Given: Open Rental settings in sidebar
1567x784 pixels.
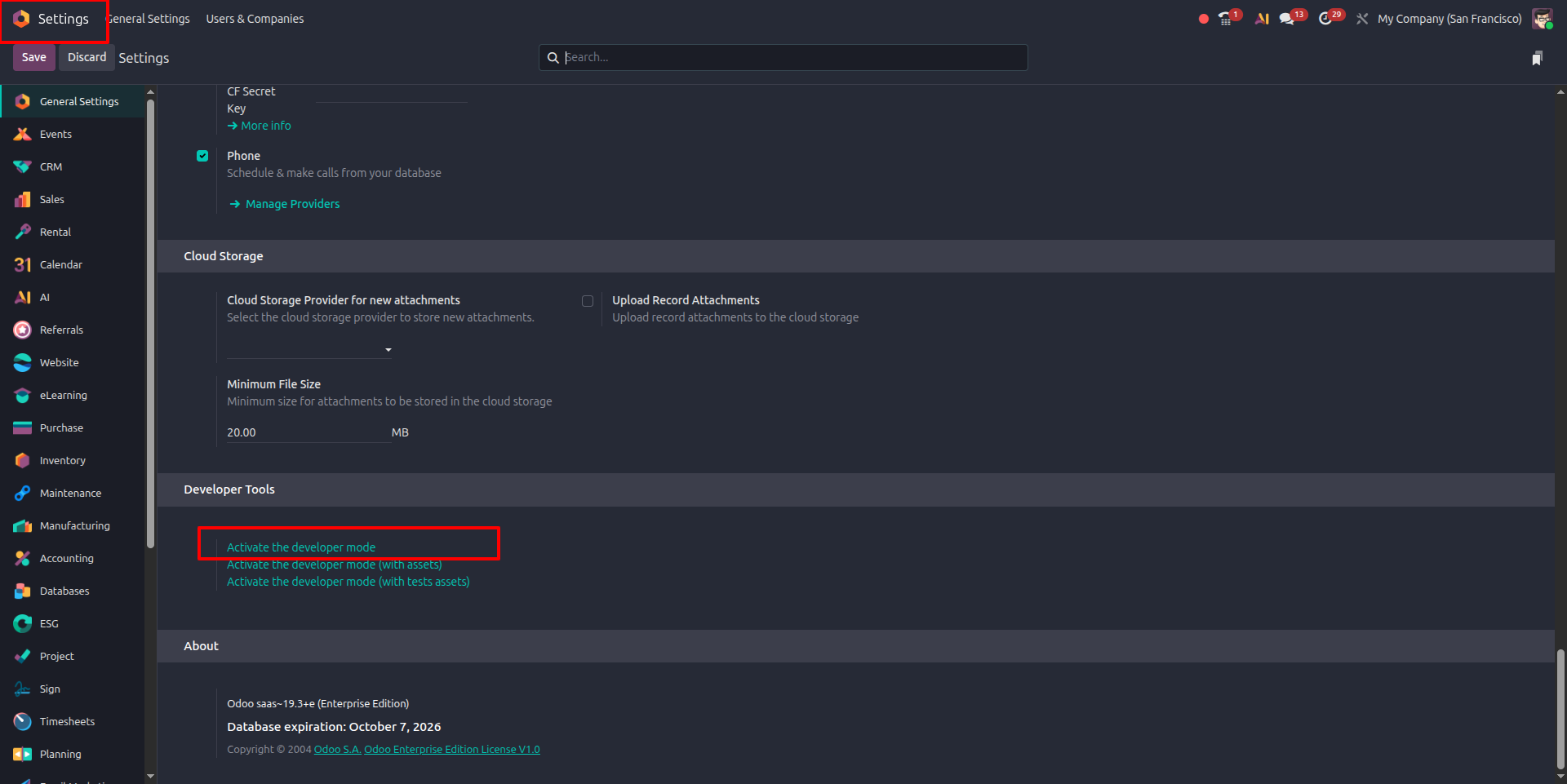Looking at the screenshot, I should 73,232.
